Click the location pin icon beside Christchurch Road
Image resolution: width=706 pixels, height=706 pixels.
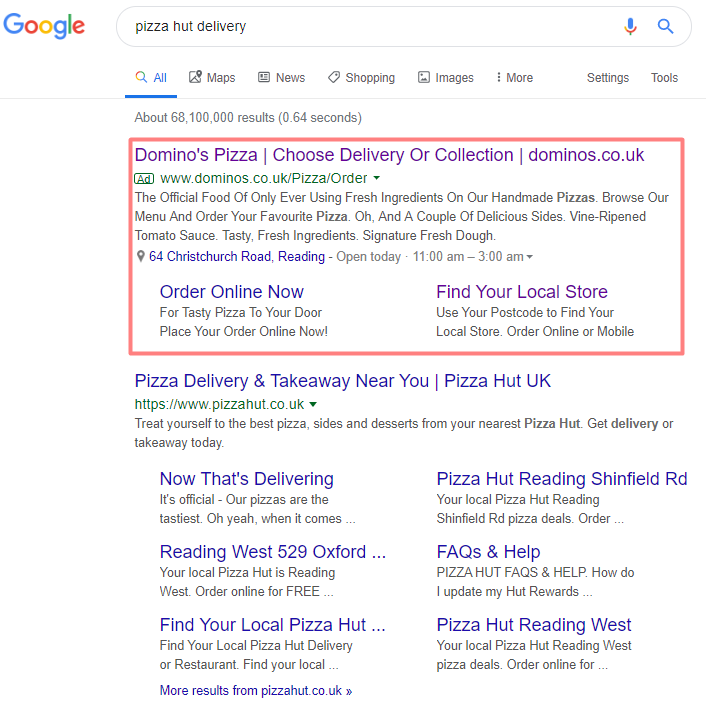pyautogui.click(x=141, y=257)
